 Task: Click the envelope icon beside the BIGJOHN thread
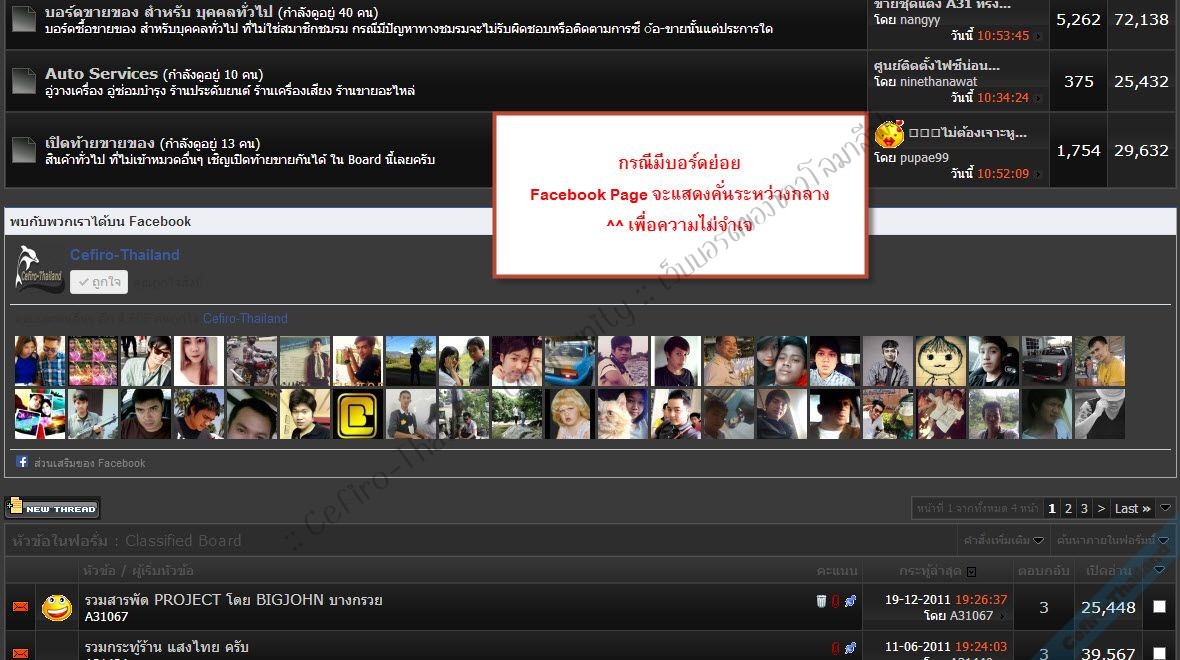(20, 607)
